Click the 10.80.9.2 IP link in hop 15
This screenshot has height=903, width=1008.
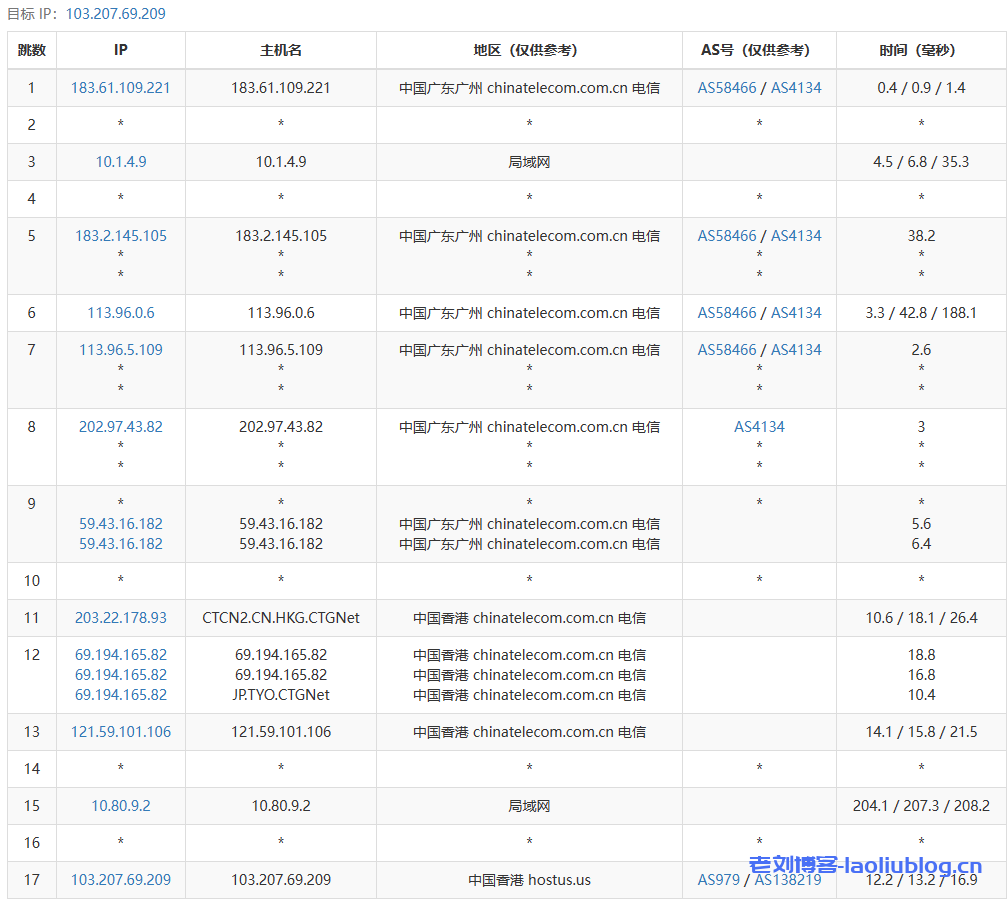120,806
